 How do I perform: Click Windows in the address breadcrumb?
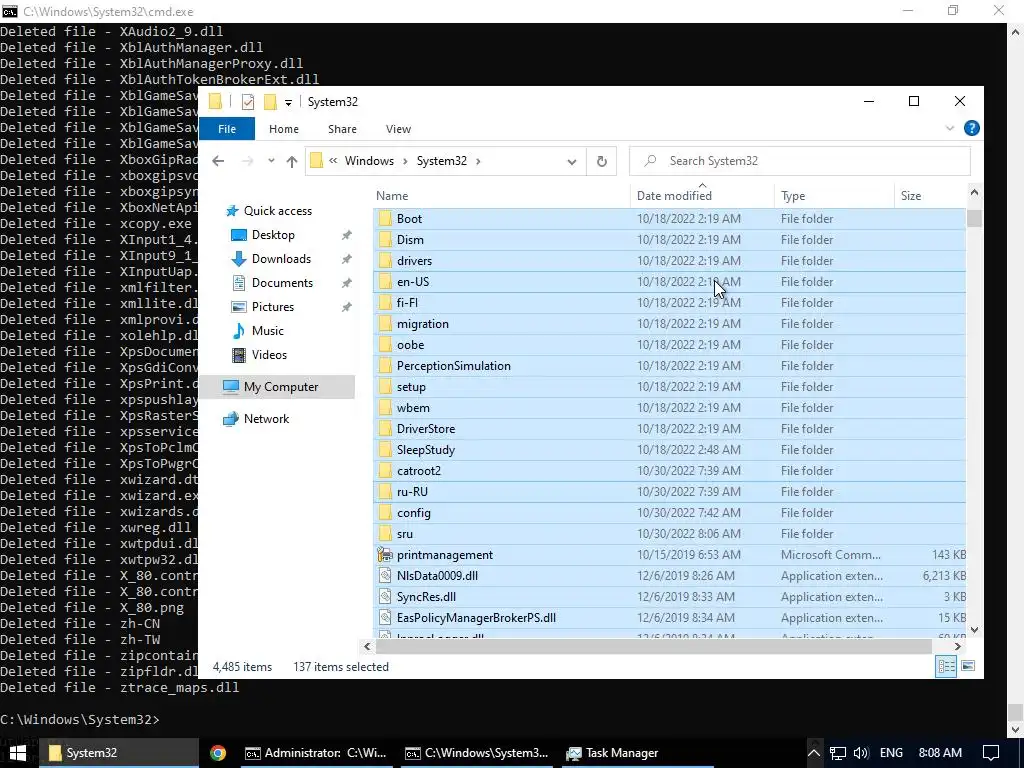click(369, 161)
